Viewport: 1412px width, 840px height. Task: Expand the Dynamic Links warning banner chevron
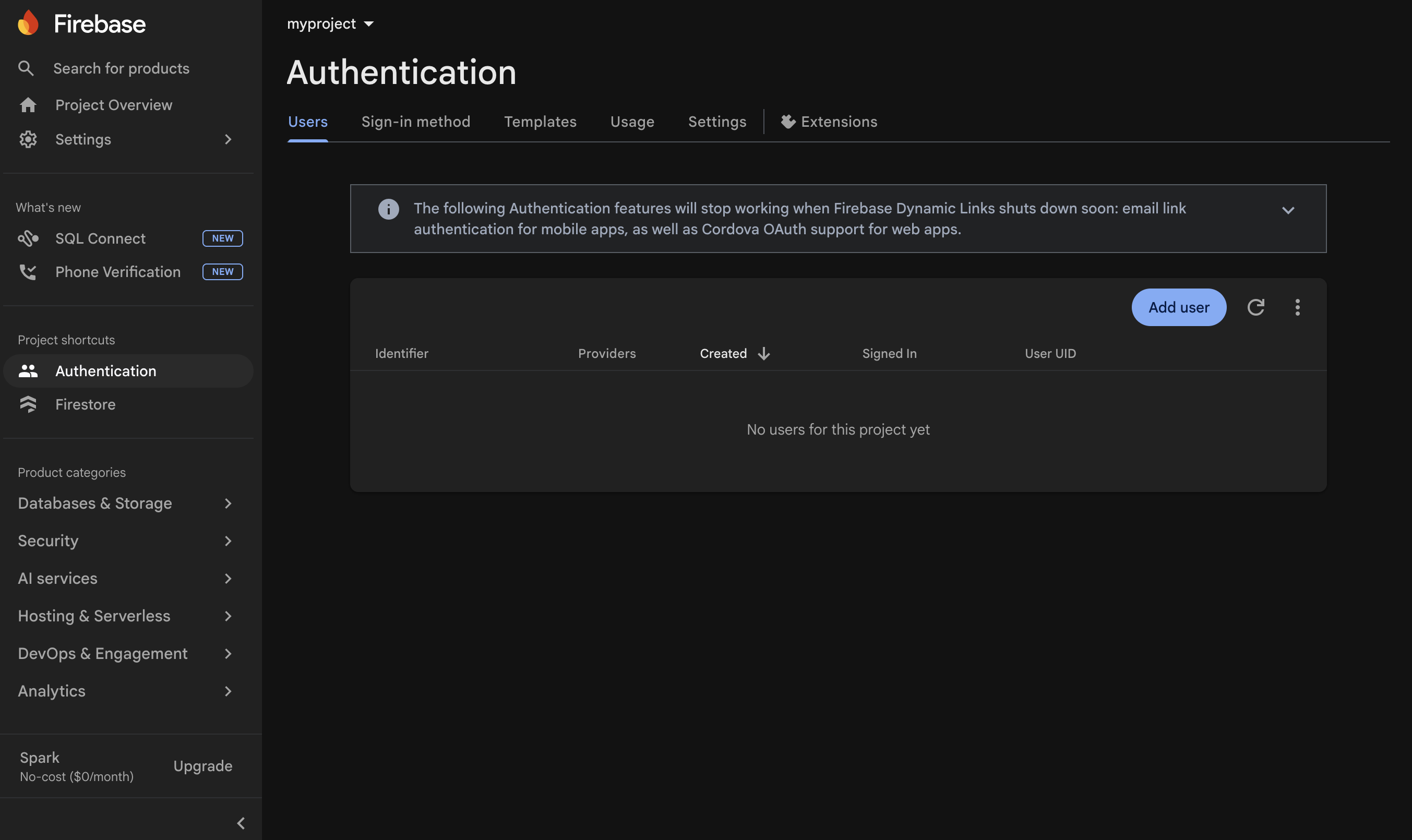point(1288,210)
